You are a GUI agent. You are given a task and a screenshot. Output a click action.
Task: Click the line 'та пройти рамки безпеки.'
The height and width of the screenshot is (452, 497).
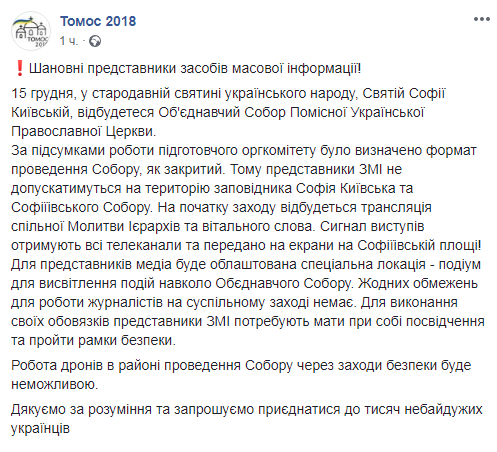[x=93, y=341]
